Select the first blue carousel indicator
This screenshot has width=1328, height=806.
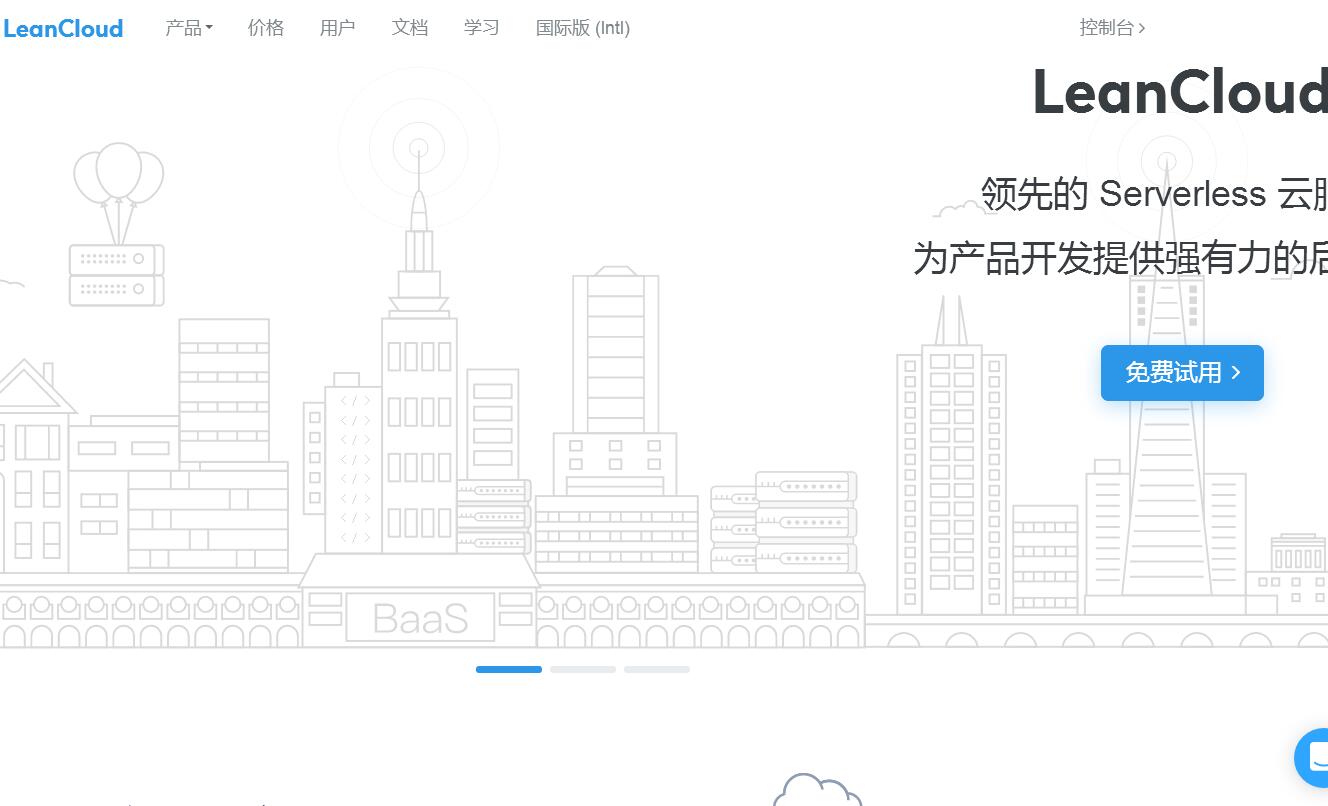tap(508, 669)
